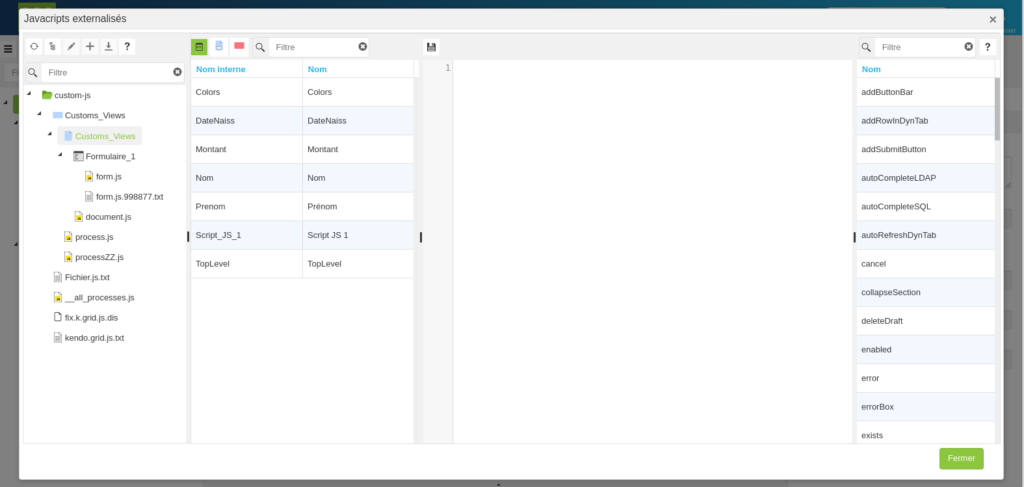Click the middle Filtre input field

313,47
